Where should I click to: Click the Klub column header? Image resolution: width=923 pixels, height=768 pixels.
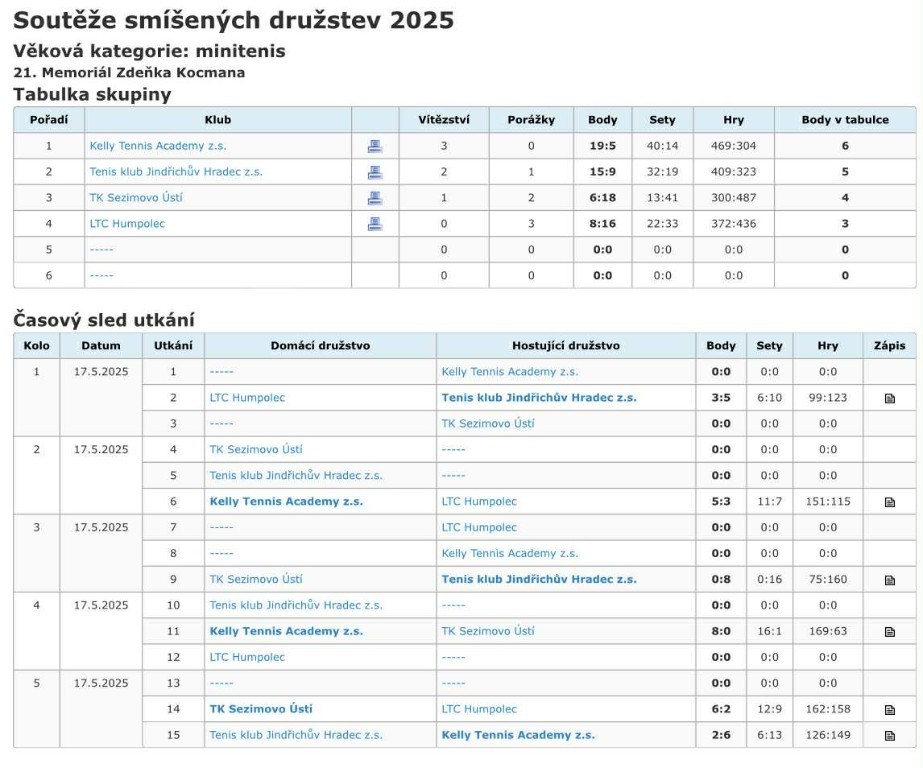point(218,119)
